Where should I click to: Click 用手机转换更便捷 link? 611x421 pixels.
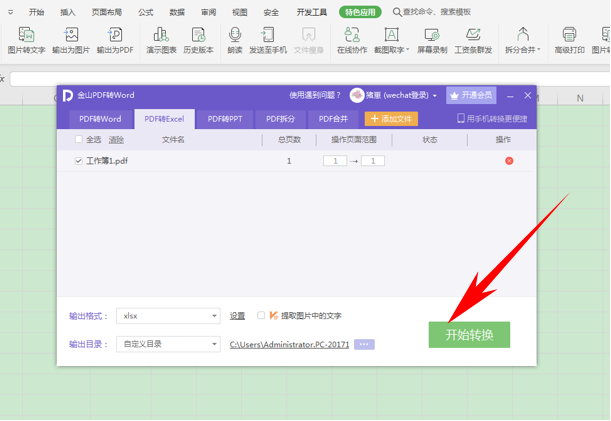click(493, 119)
